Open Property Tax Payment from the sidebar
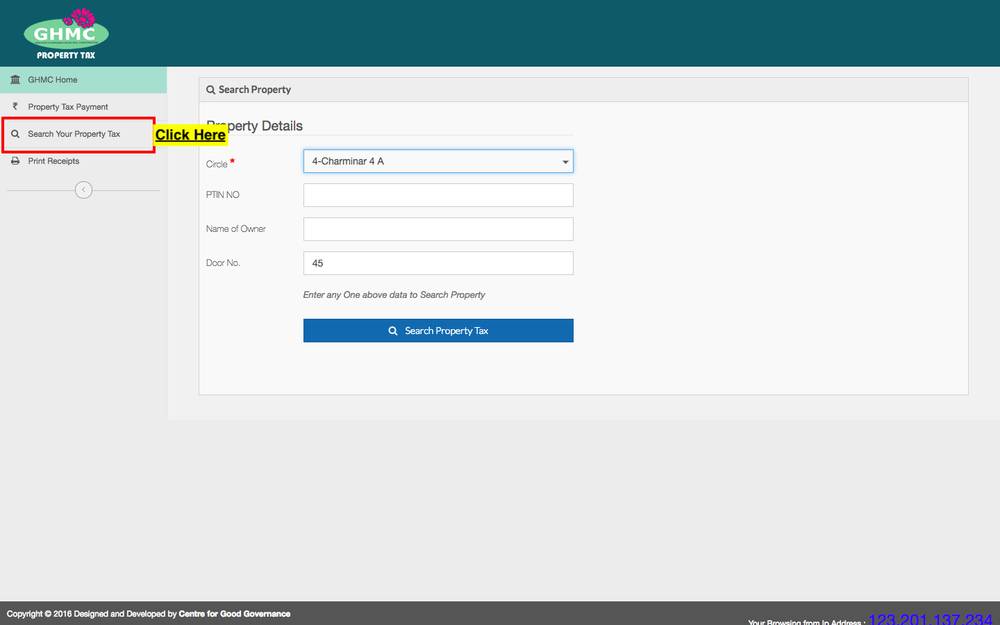The height and width of the screenshot is (625, 1000). pos(67,106)
